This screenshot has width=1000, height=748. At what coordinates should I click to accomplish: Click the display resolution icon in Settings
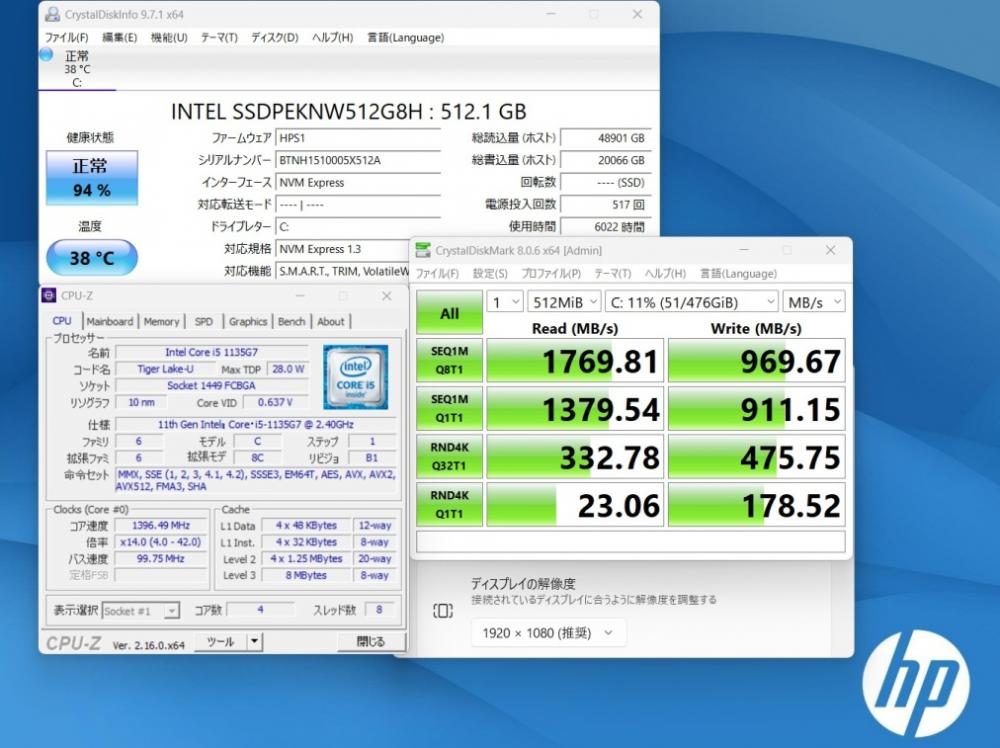[443, 611]
